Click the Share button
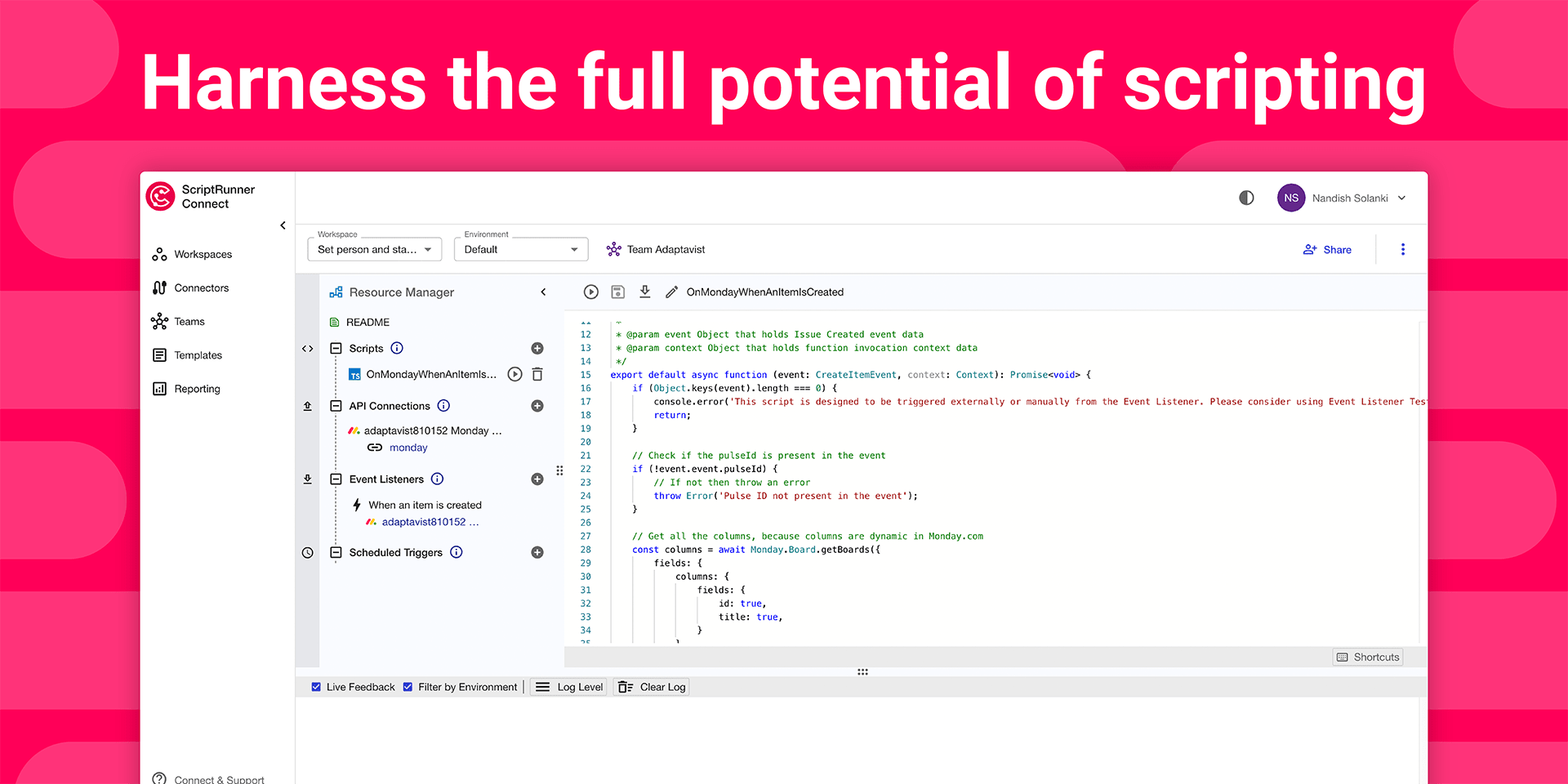 1327,249
